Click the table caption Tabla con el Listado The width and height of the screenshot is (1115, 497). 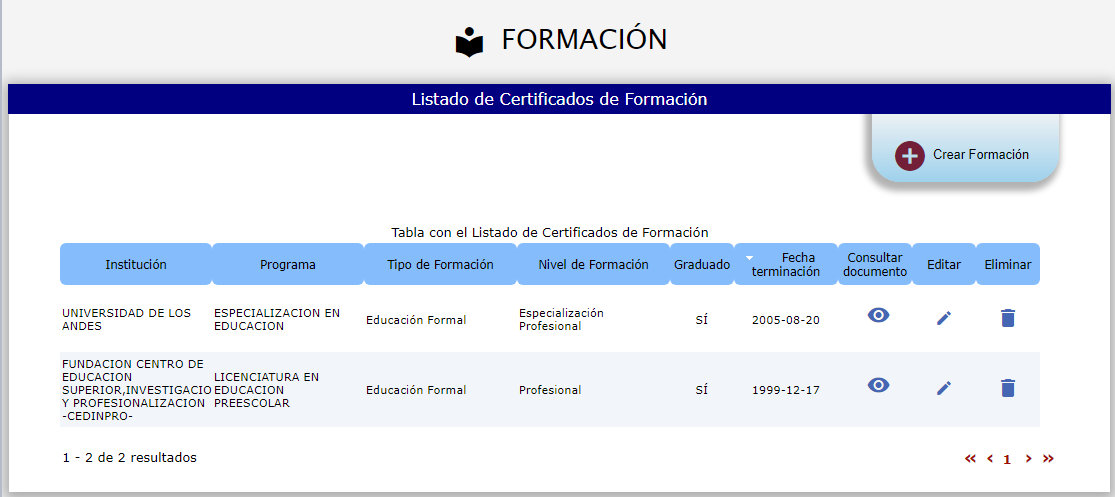(x=550, y=233)
